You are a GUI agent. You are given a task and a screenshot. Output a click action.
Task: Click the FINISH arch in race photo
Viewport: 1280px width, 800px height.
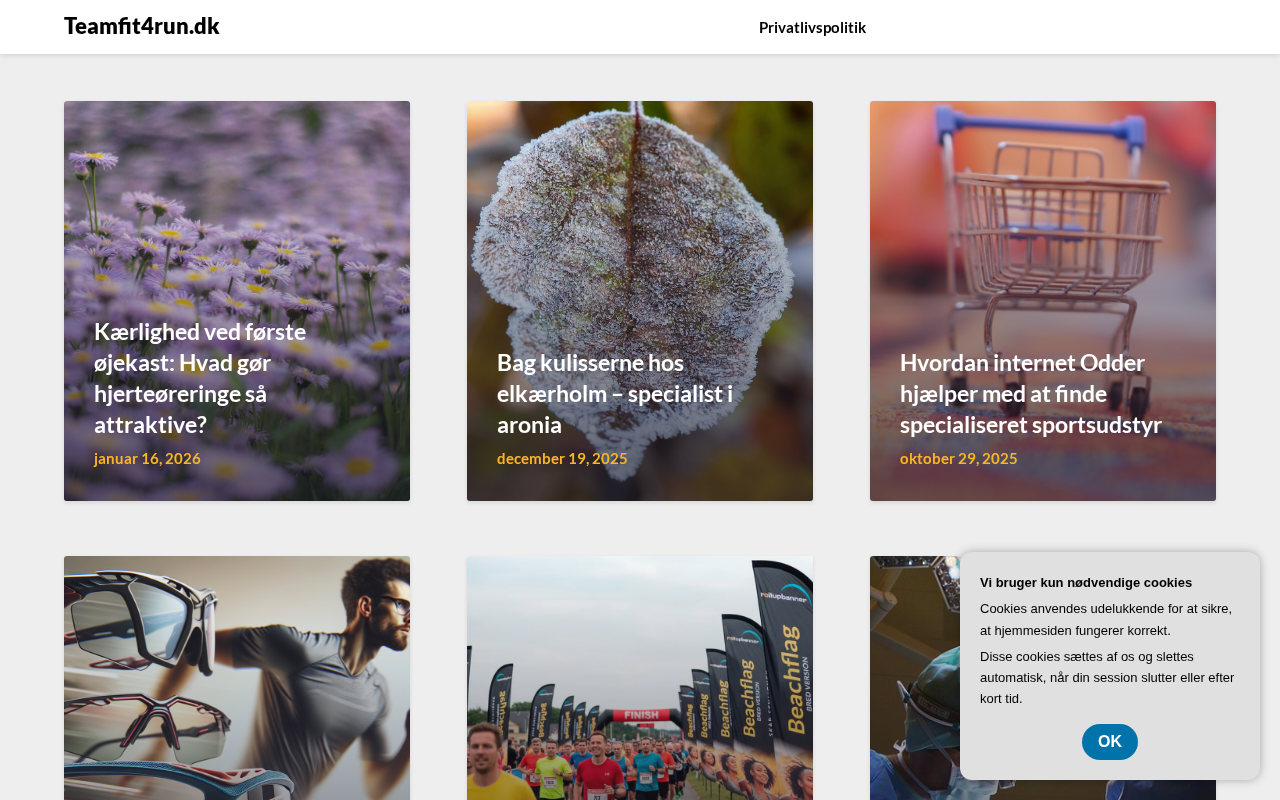pyautogui.click(x=640, y=716)
